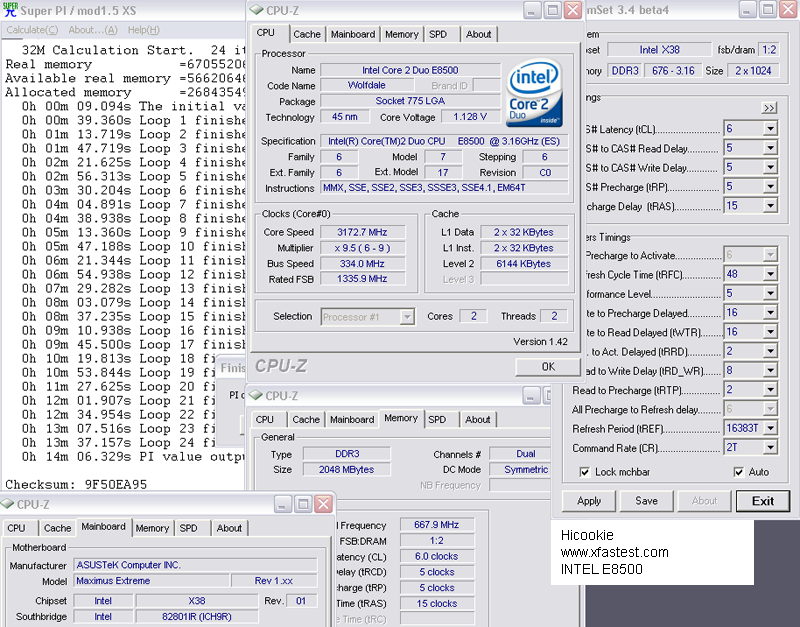
Task: Open the Refresh Period (tREF) dropdown
Action: [770, 429]
